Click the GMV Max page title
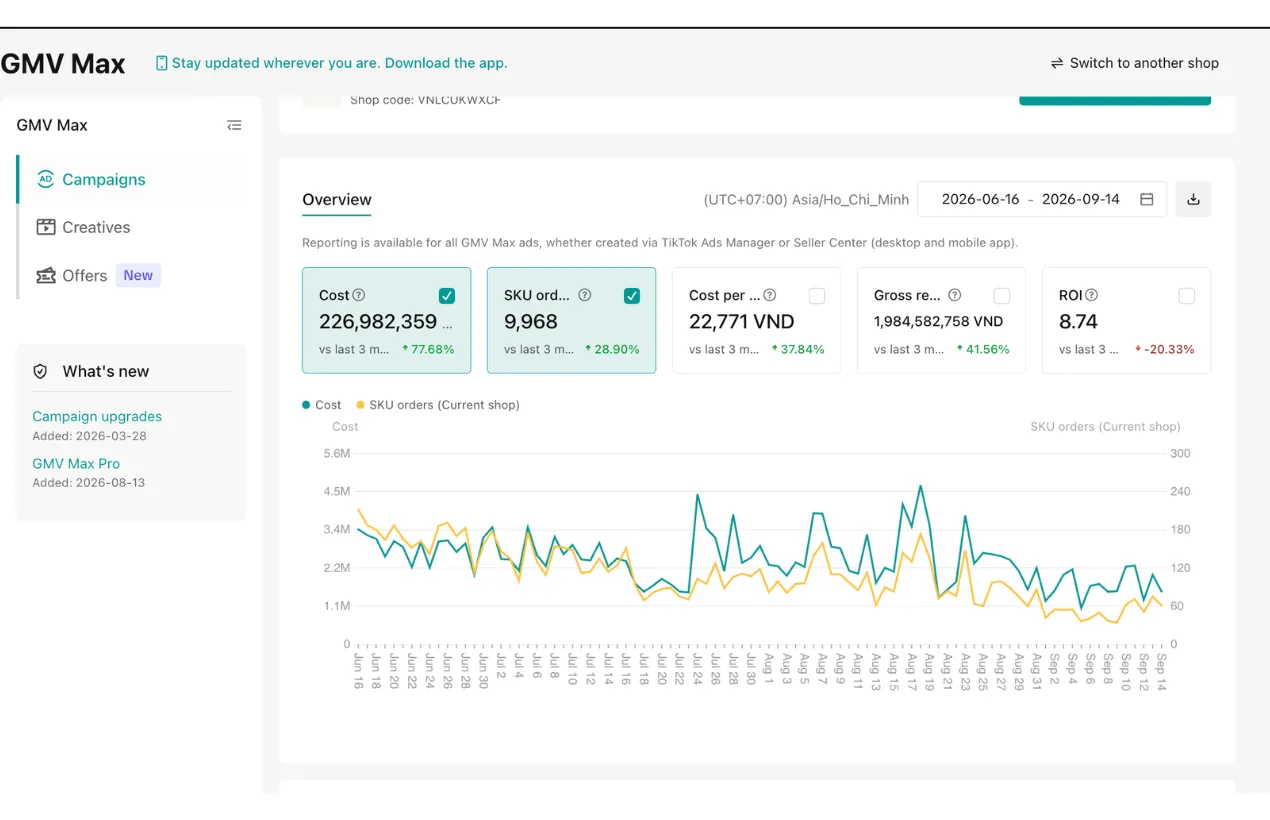 (63, 64)
